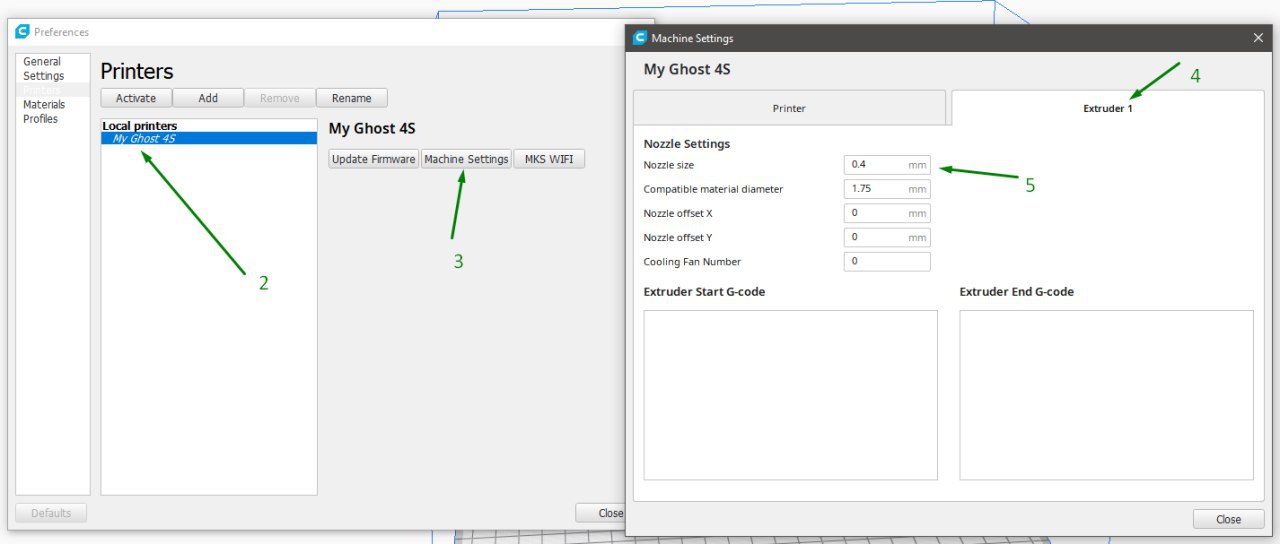Click the My Ghost 4S heading in Preferences

point(372,129)
